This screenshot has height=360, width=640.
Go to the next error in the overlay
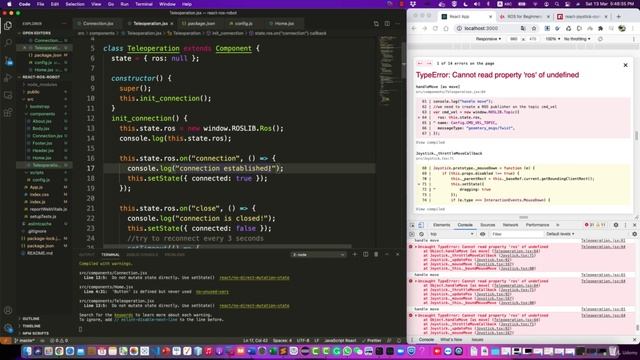(x=429, y=63)
